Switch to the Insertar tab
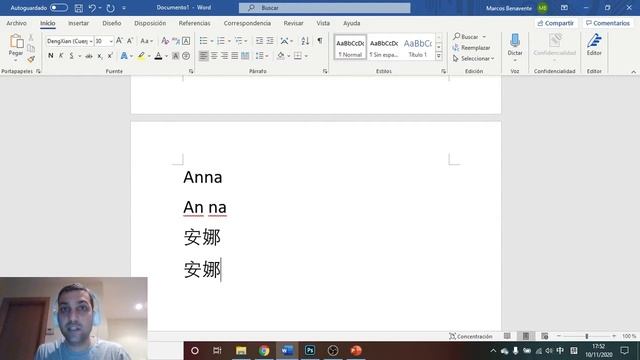The height and width of the screenshot is (360, 640). [x=78, y=23]
